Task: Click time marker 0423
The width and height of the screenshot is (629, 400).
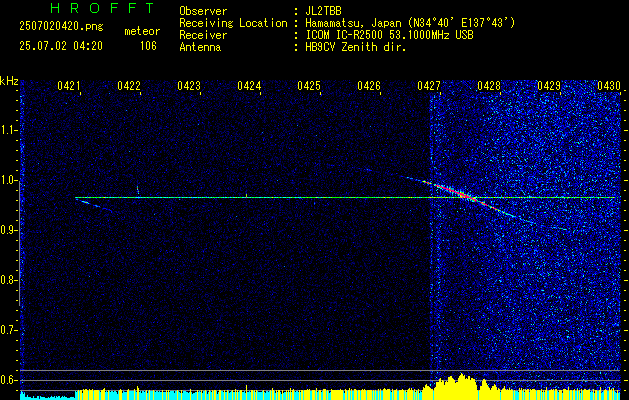Action: tap(189, 86)
